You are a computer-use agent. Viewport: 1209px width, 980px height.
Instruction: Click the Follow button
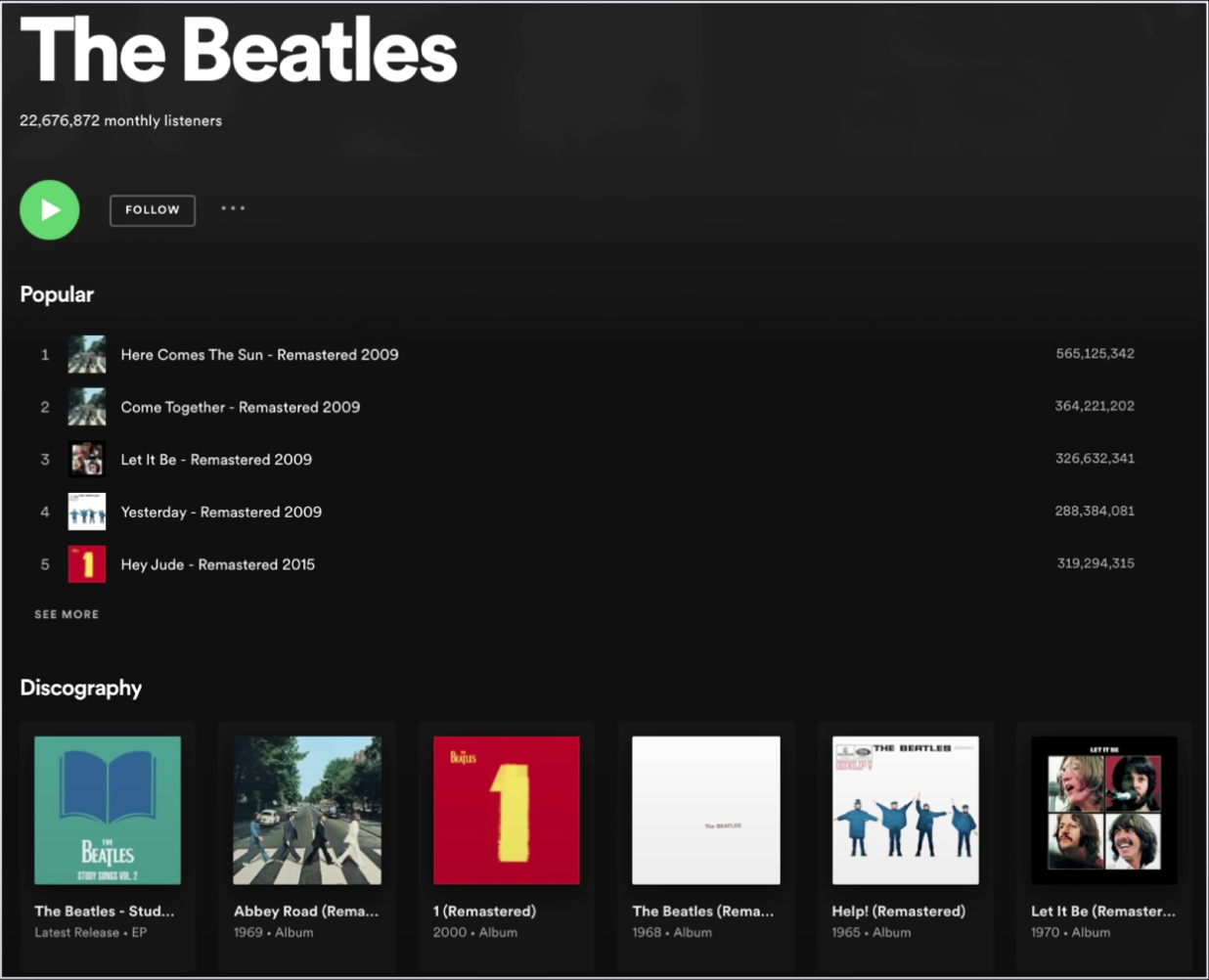click(x=152, y=209)
